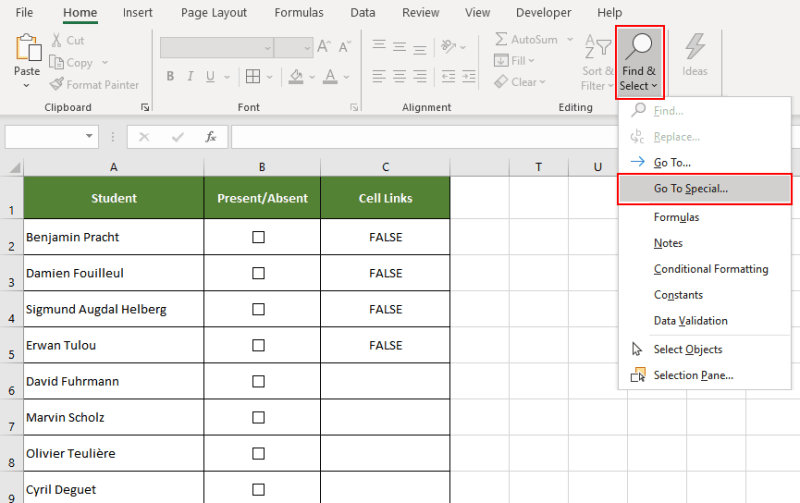Switch to the Data tab
Screen dimensions: 800x503
(363, 12)
